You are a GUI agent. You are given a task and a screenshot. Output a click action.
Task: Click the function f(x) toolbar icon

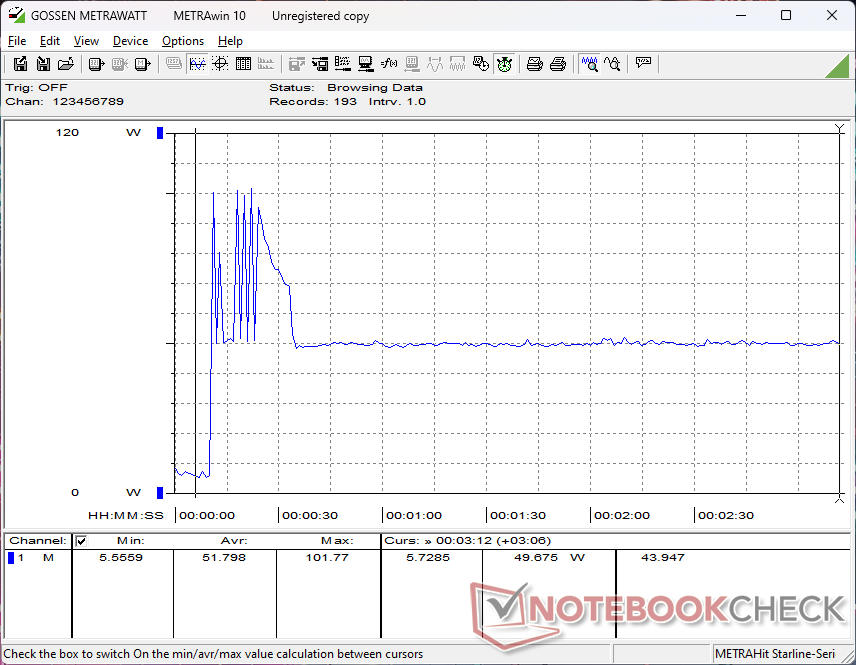coord(389,64)
